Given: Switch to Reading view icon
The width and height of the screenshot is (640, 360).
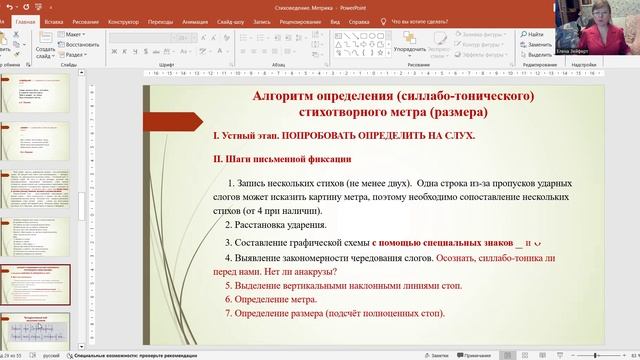Looking at the screenshot, I should point(542,356).
